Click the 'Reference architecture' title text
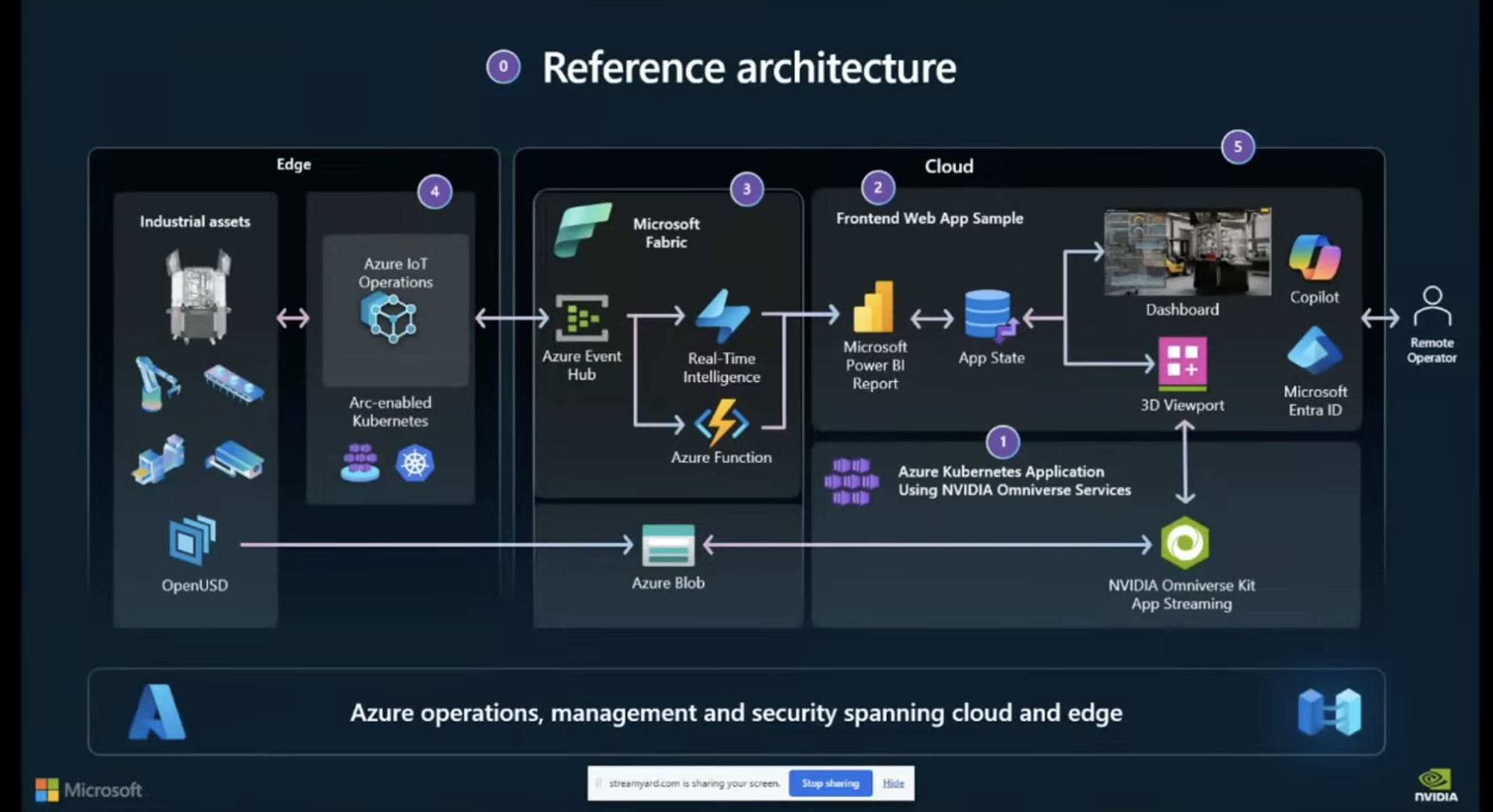 (749, 68)
